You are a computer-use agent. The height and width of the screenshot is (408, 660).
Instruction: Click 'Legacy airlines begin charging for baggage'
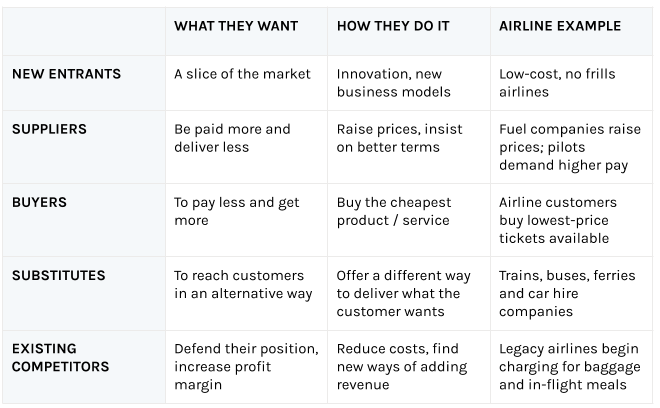tap(568, 367)
